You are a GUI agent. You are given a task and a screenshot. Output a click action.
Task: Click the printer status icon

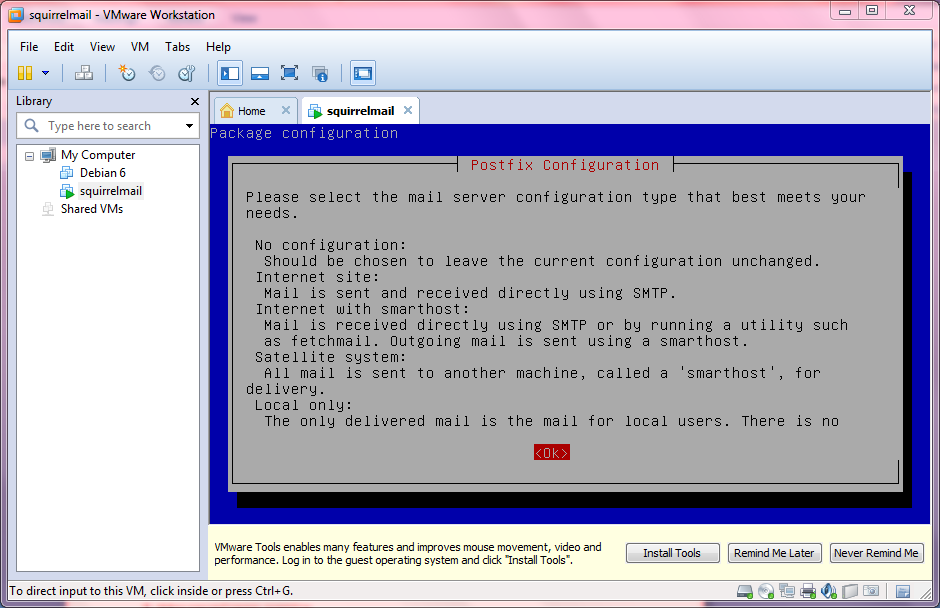[x=808, y=592]
